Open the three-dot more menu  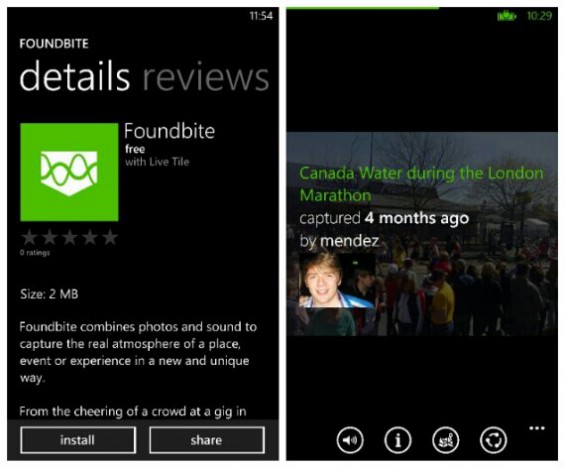coord(537,428)
